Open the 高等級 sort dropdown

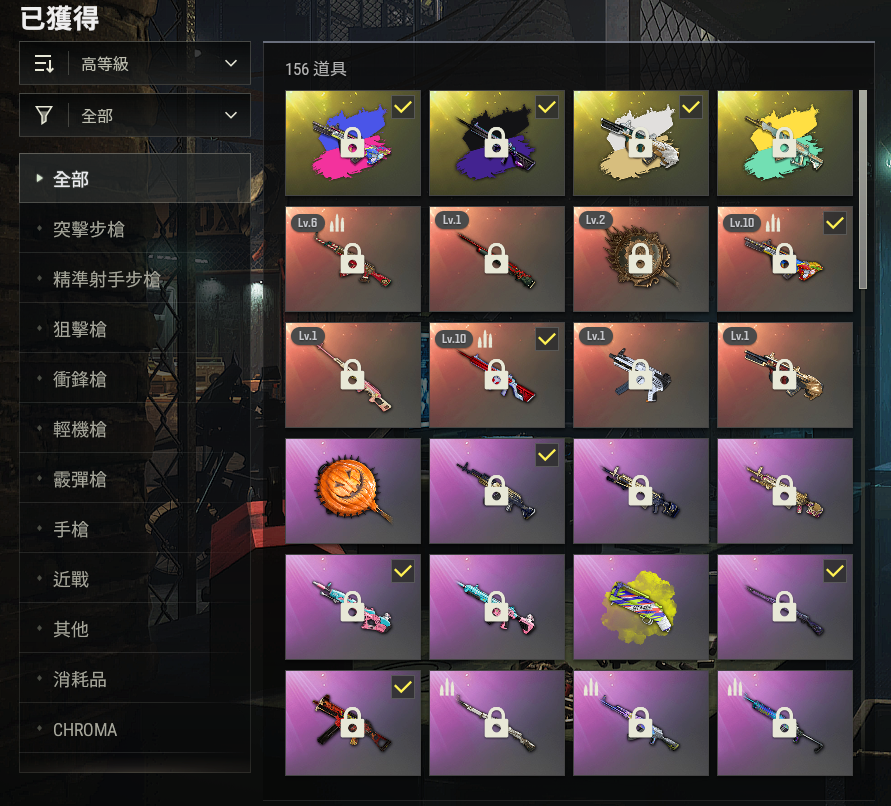click(135, 63)
